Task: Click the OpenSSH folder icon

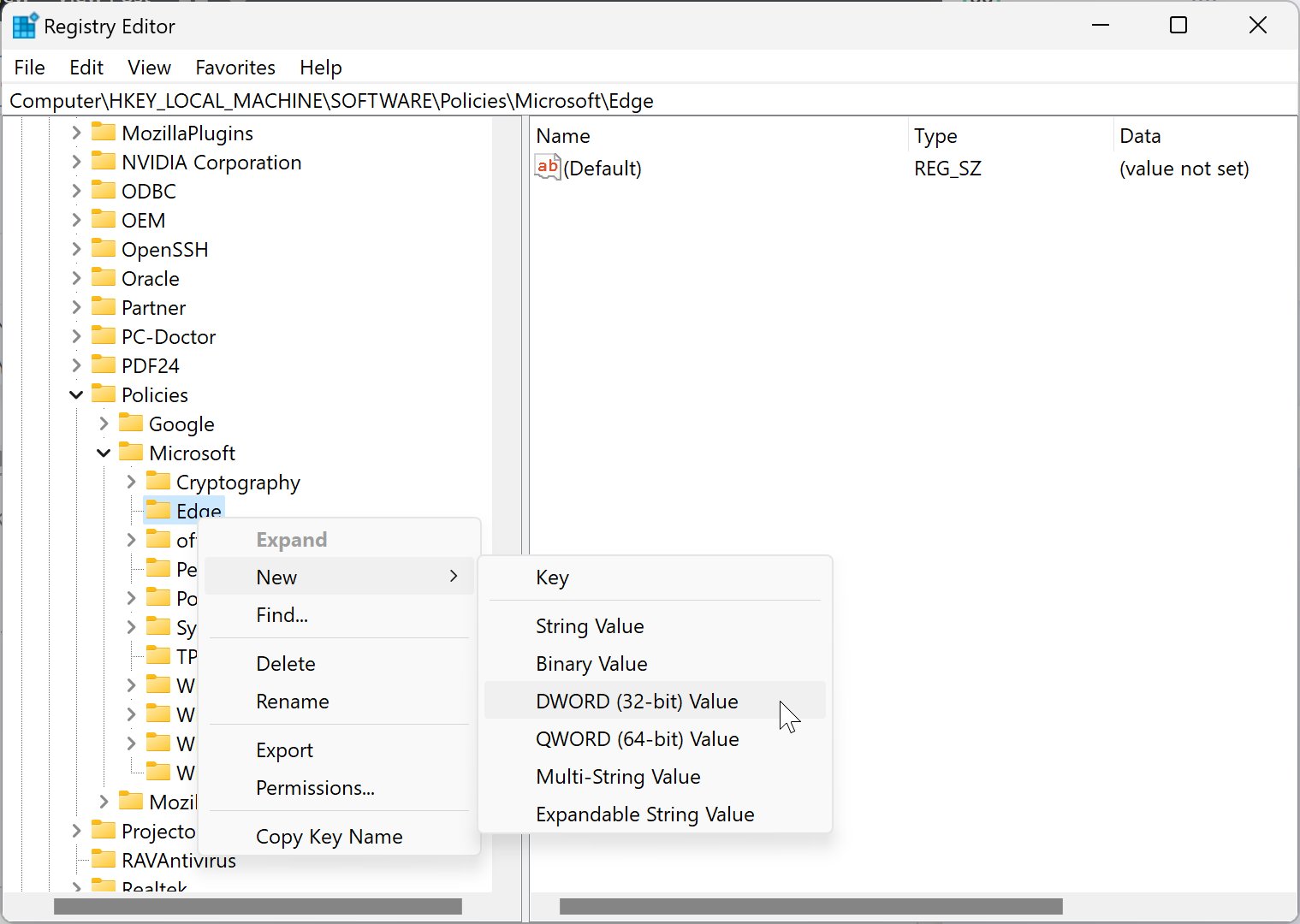Action: [104, 249]
